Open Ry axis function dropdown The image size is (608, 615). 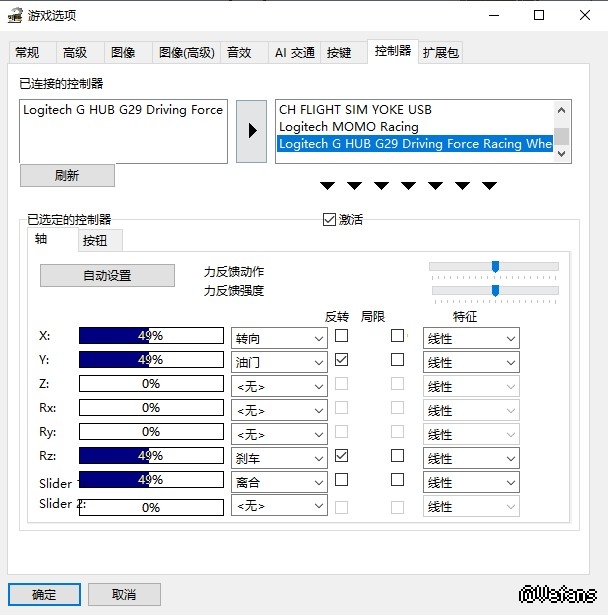[279, 434]
